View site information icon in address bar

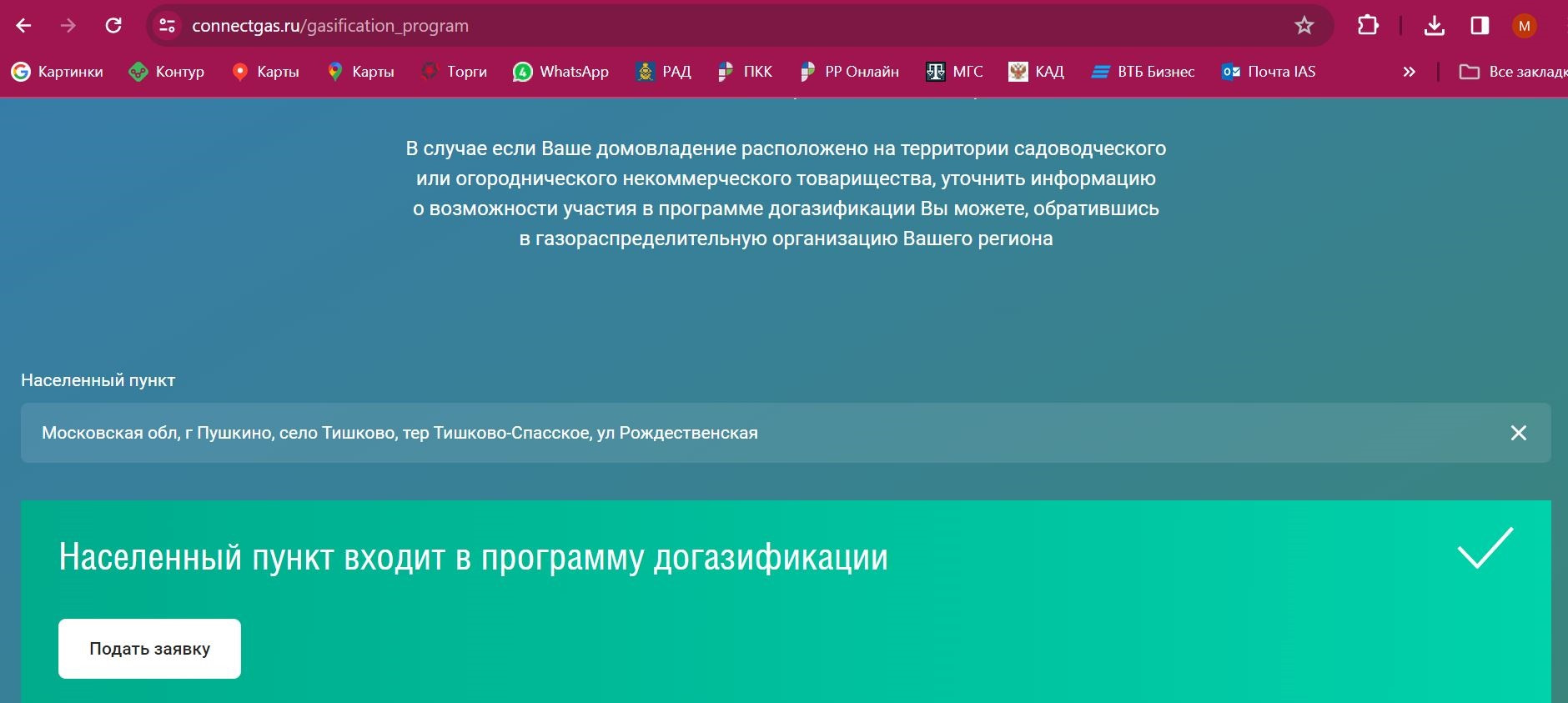click(x=168, y=26)
